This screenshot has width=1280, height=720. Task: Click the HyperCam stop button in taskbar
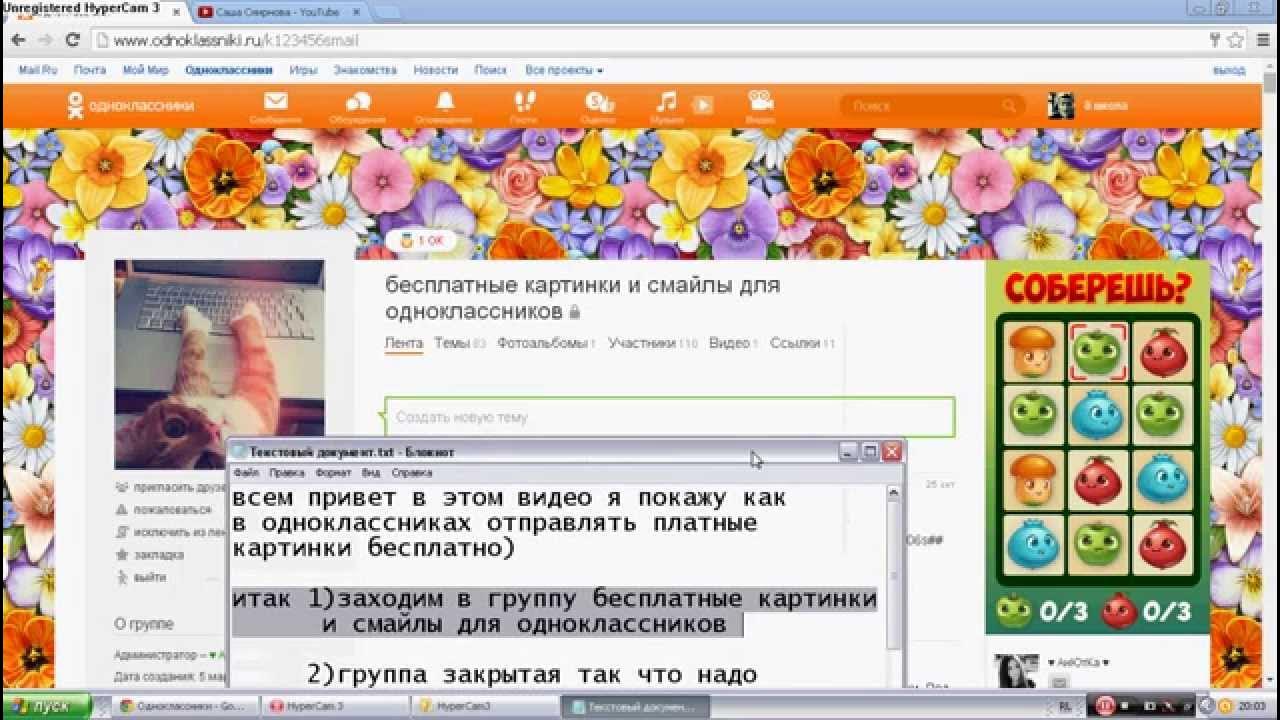1126,705
